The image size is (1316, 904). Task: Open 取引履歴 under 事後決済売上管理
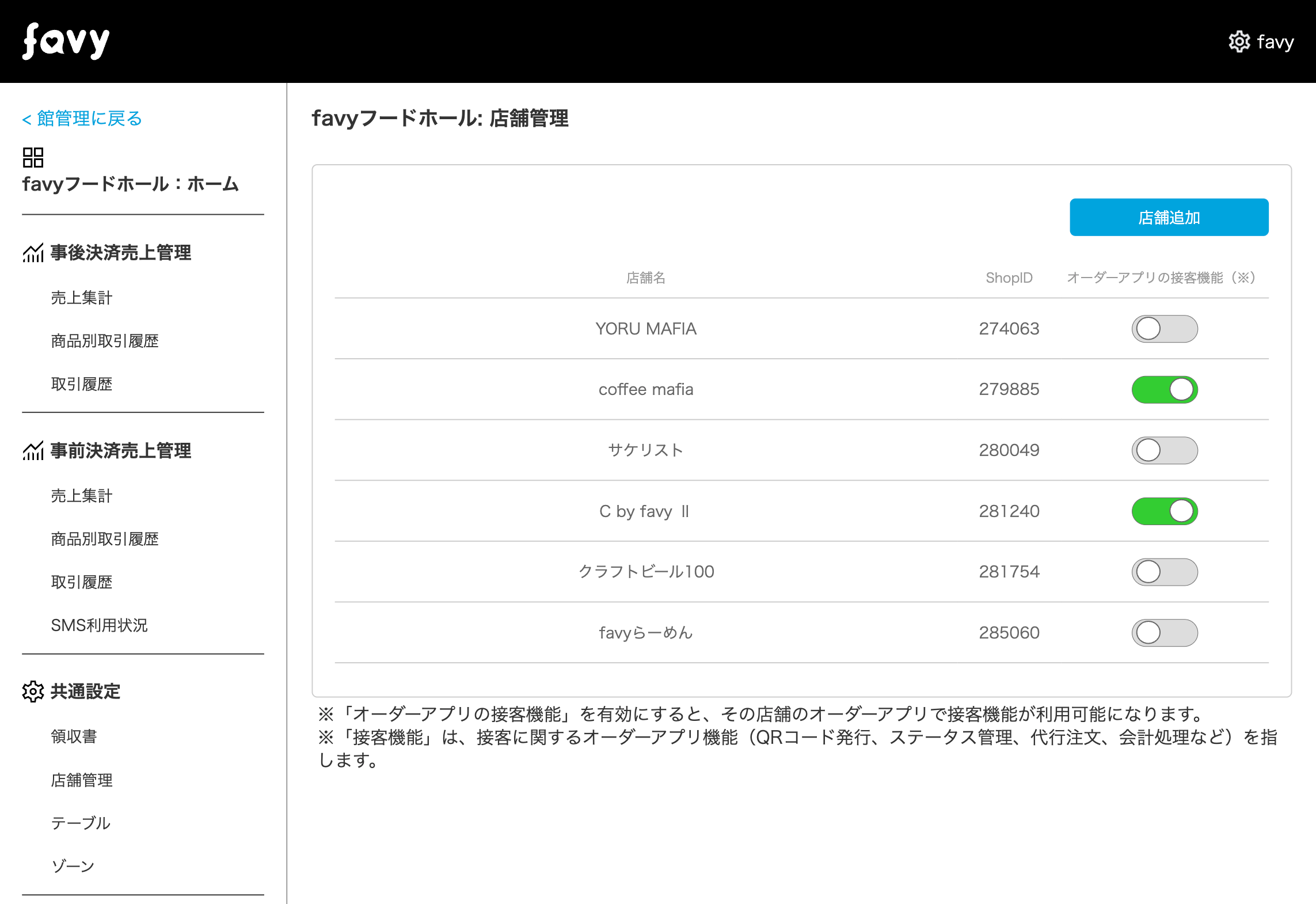pyautogui.click(x=82, y=384)
